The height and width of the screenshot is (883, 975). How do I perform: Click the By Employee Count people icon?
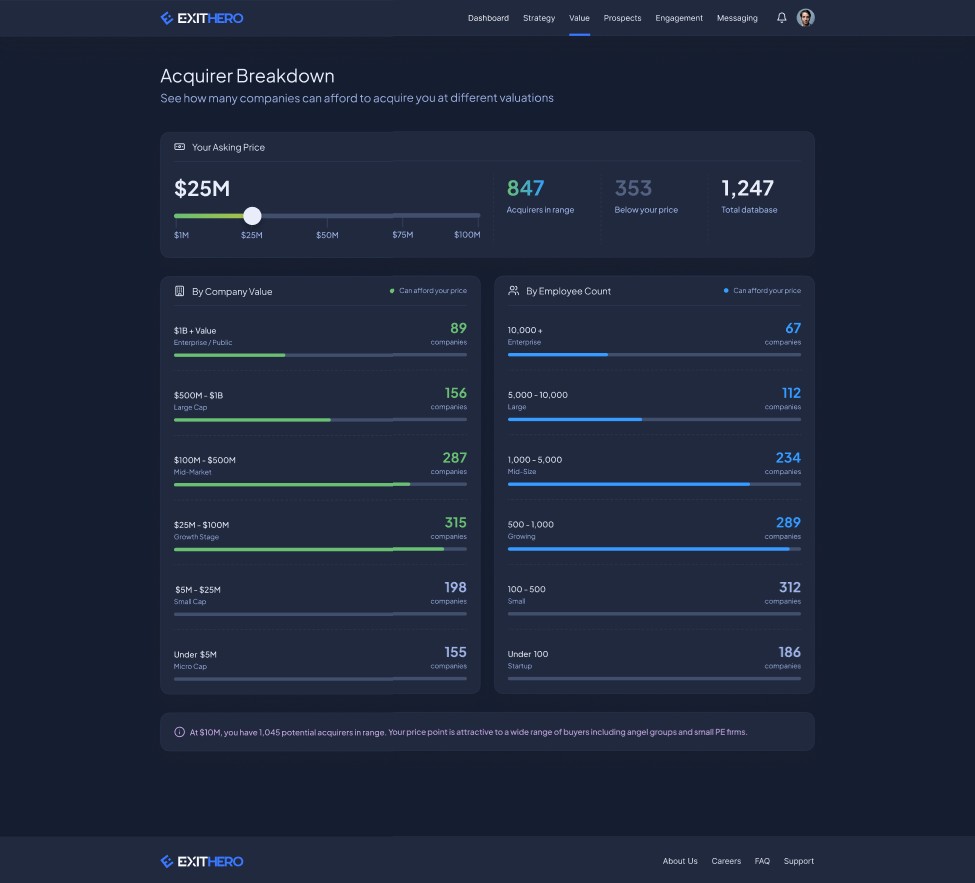[x=513, y=290]
